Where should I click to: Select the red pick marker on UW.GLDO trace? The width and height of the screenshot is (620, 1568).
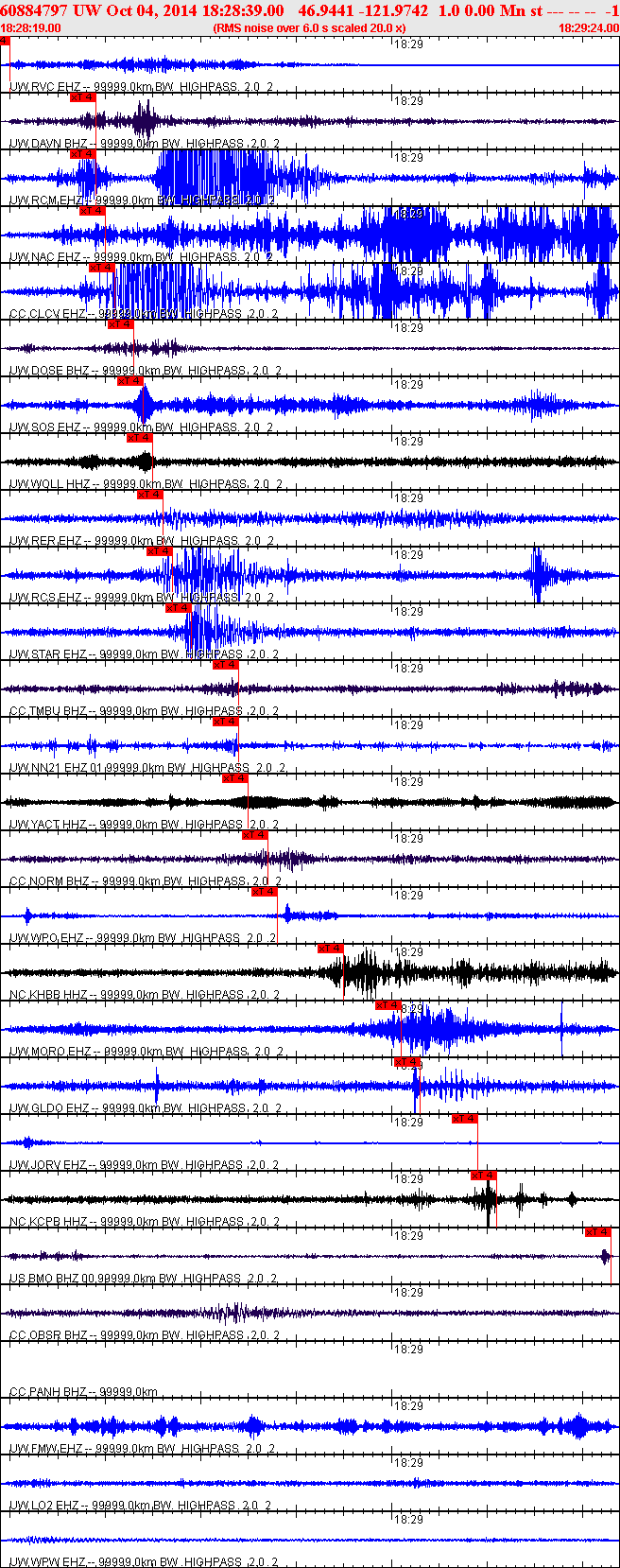point(407,1061)
